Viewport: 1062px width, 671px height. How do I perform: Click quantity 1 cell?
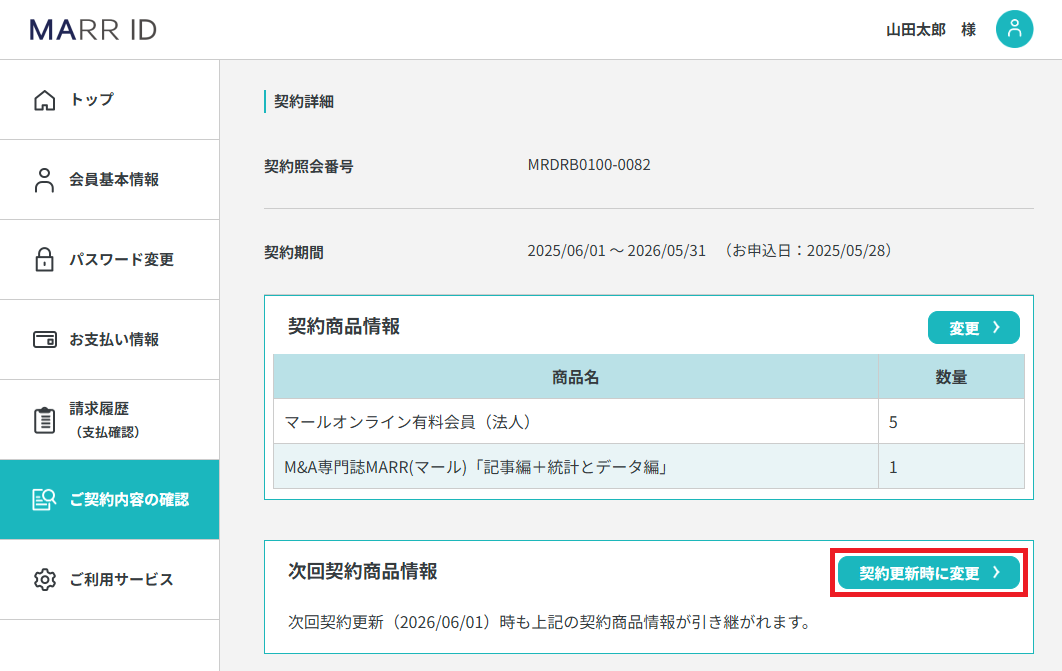[951, 467]
